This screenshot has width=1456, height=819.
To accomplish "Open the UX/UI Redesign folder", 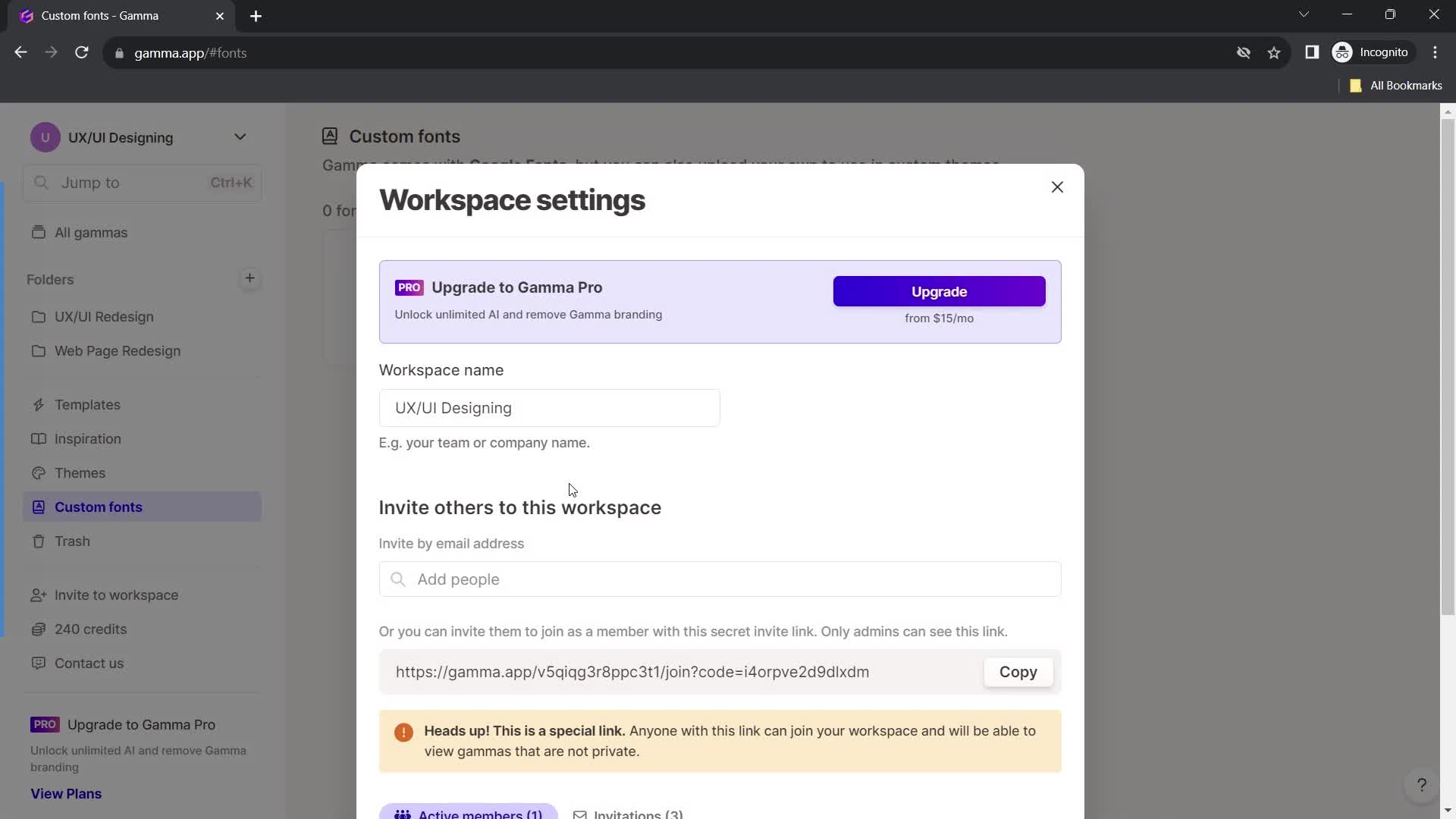I will (x=105, y=317).
